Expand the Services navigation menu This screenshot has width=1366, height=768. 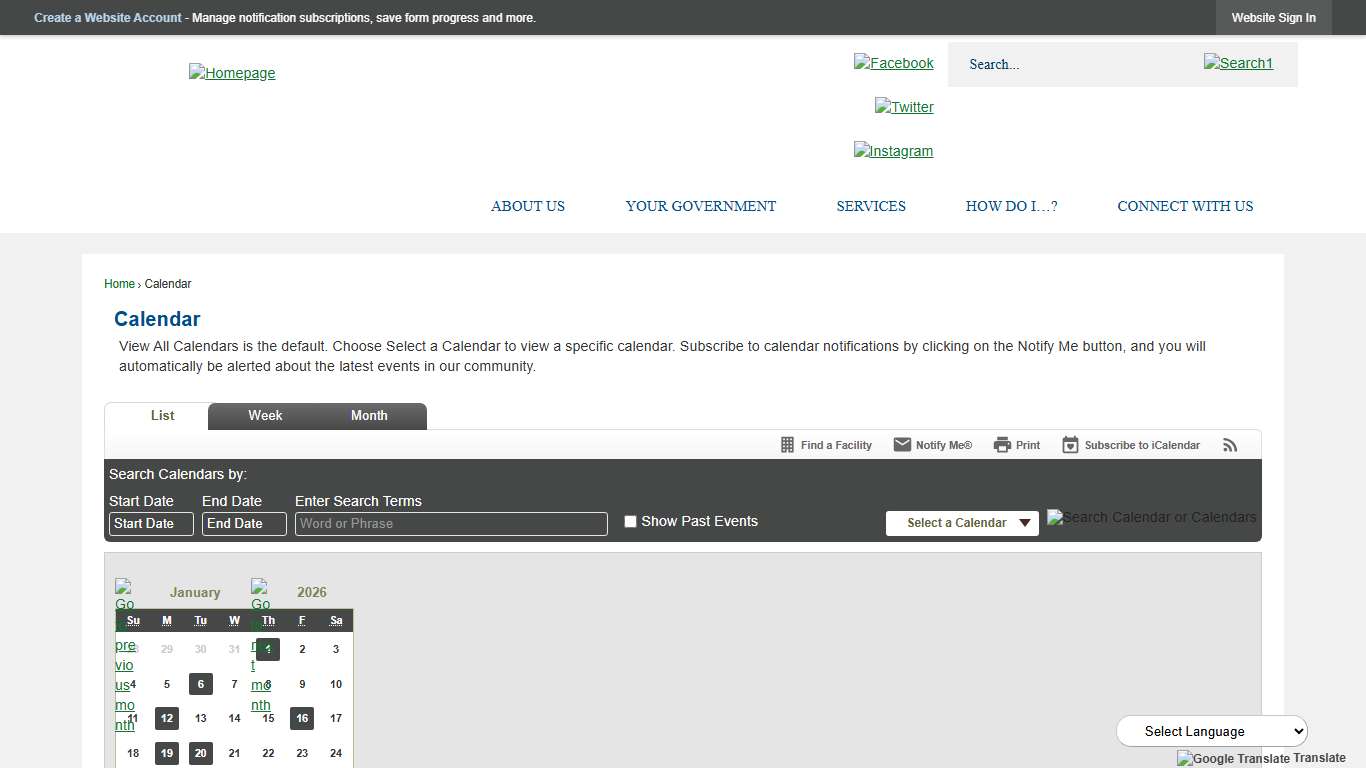pos(870,206)
